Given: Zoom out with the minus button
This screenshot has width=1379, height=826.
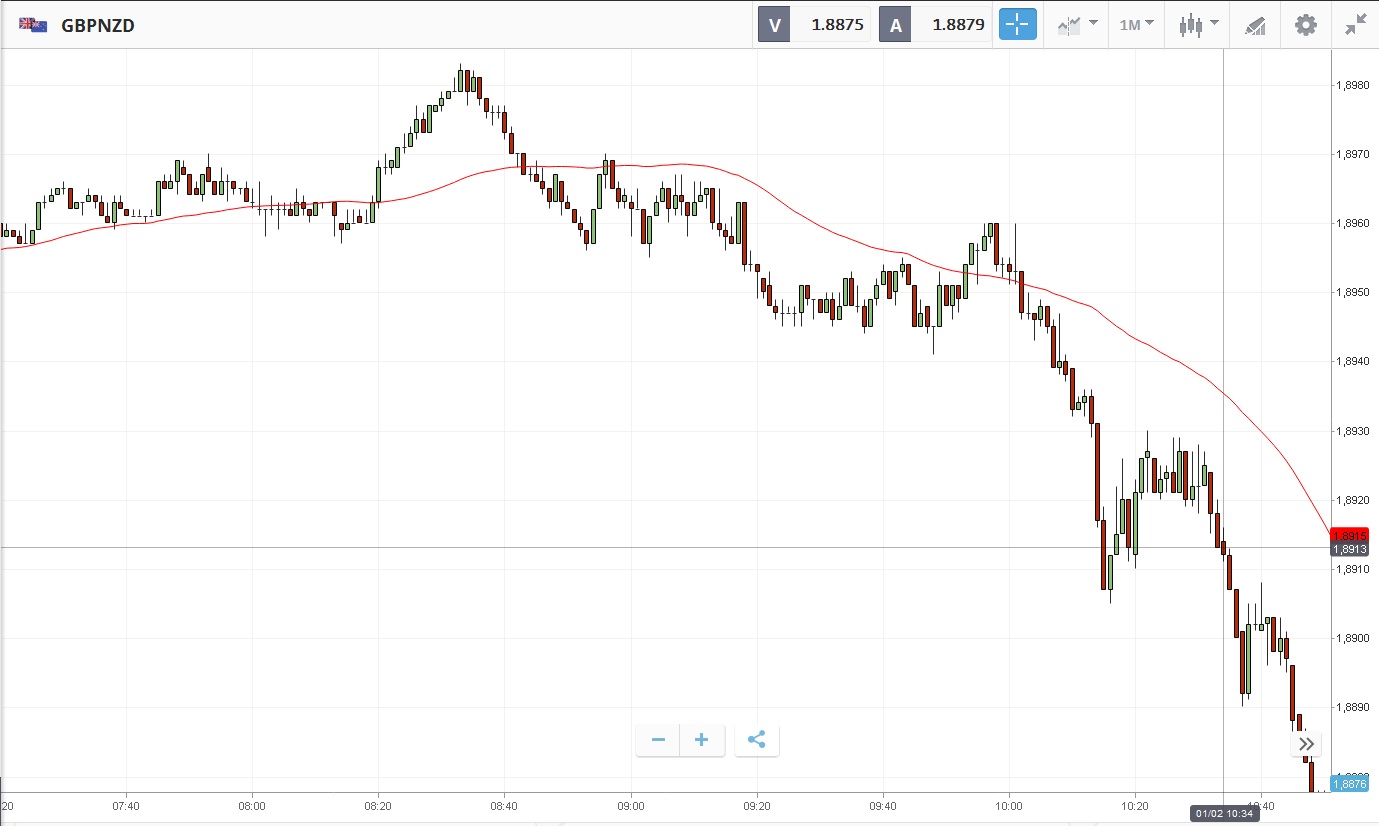Looking at the screenshot, I should 658,740.
